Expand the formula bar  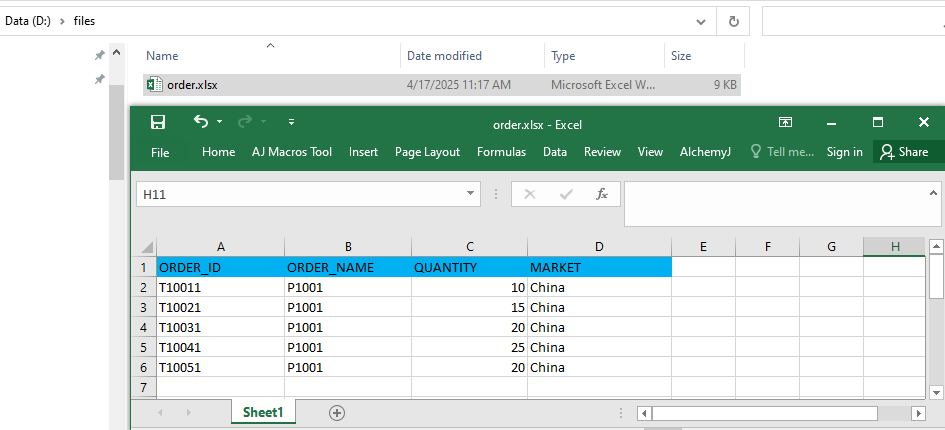(934, 192)
